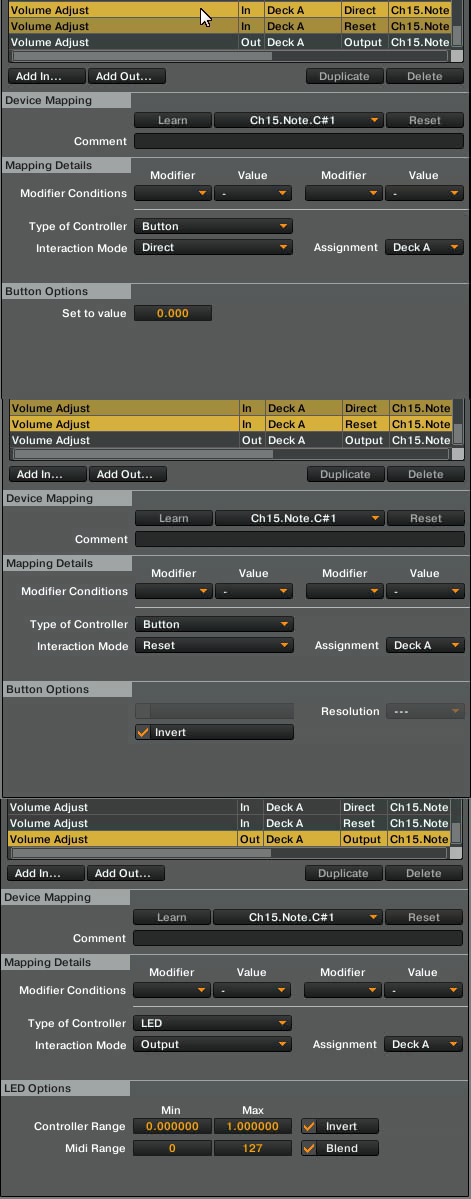Click the Controller Range Min field 0.000000

(173, 1126)
